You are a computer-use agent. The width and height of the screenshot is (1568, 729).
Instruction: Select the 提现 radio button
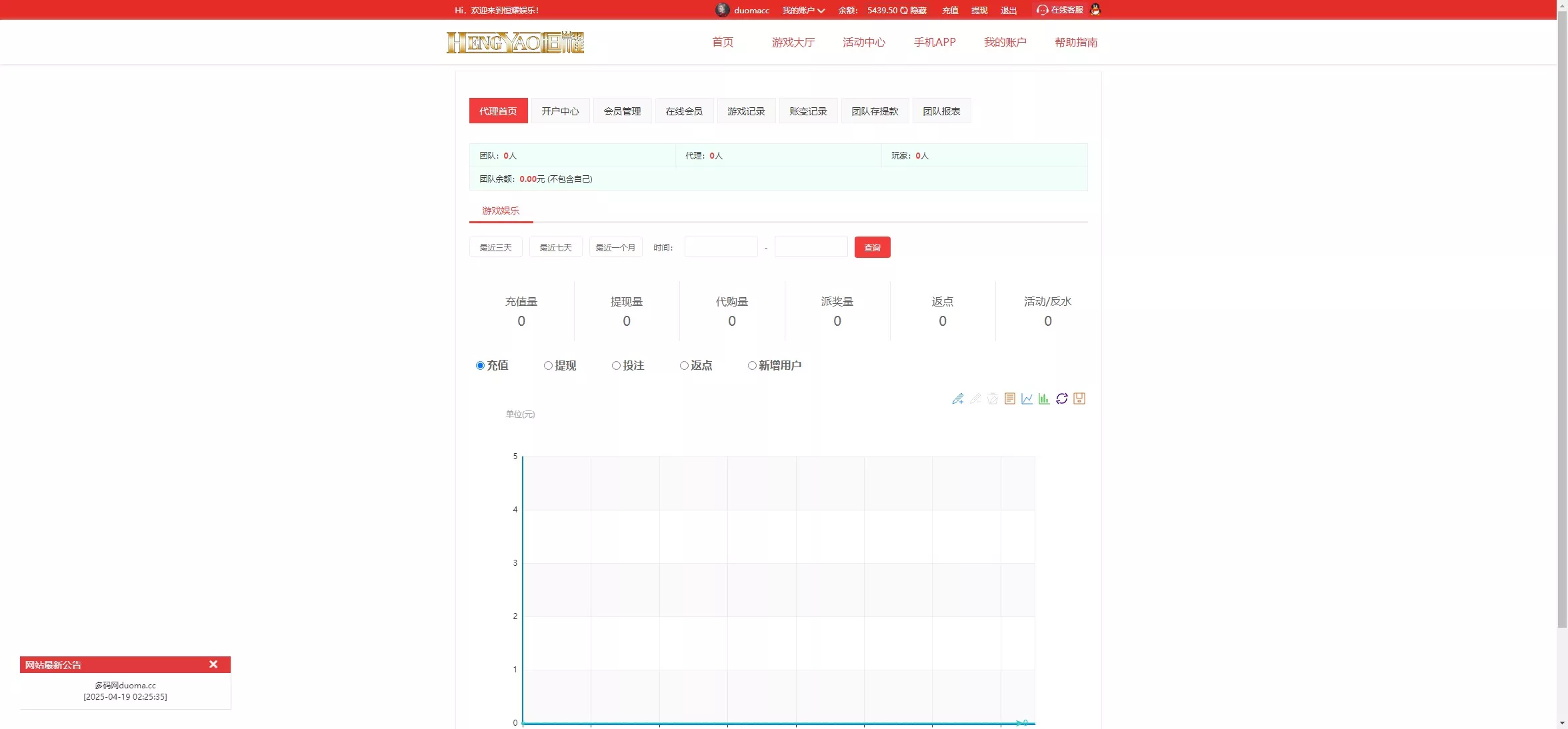coord(549,366)
